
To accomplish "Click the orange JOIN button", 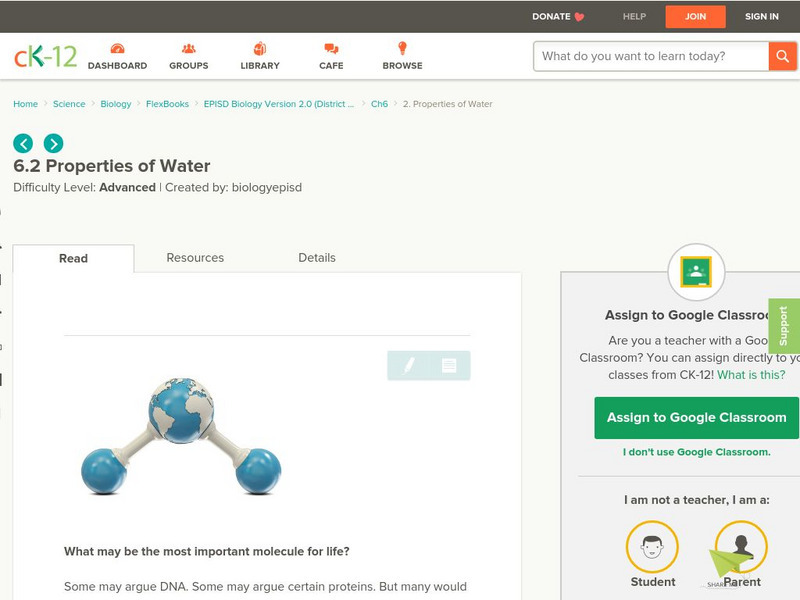I will [x=695, y=16].
